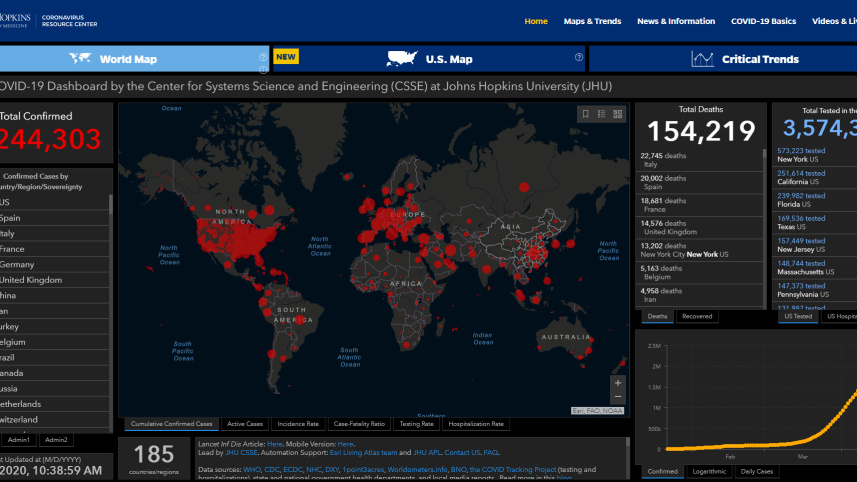Click the U.S. map silhouette icon
The image size is (857, 482).
pos(401,59)
